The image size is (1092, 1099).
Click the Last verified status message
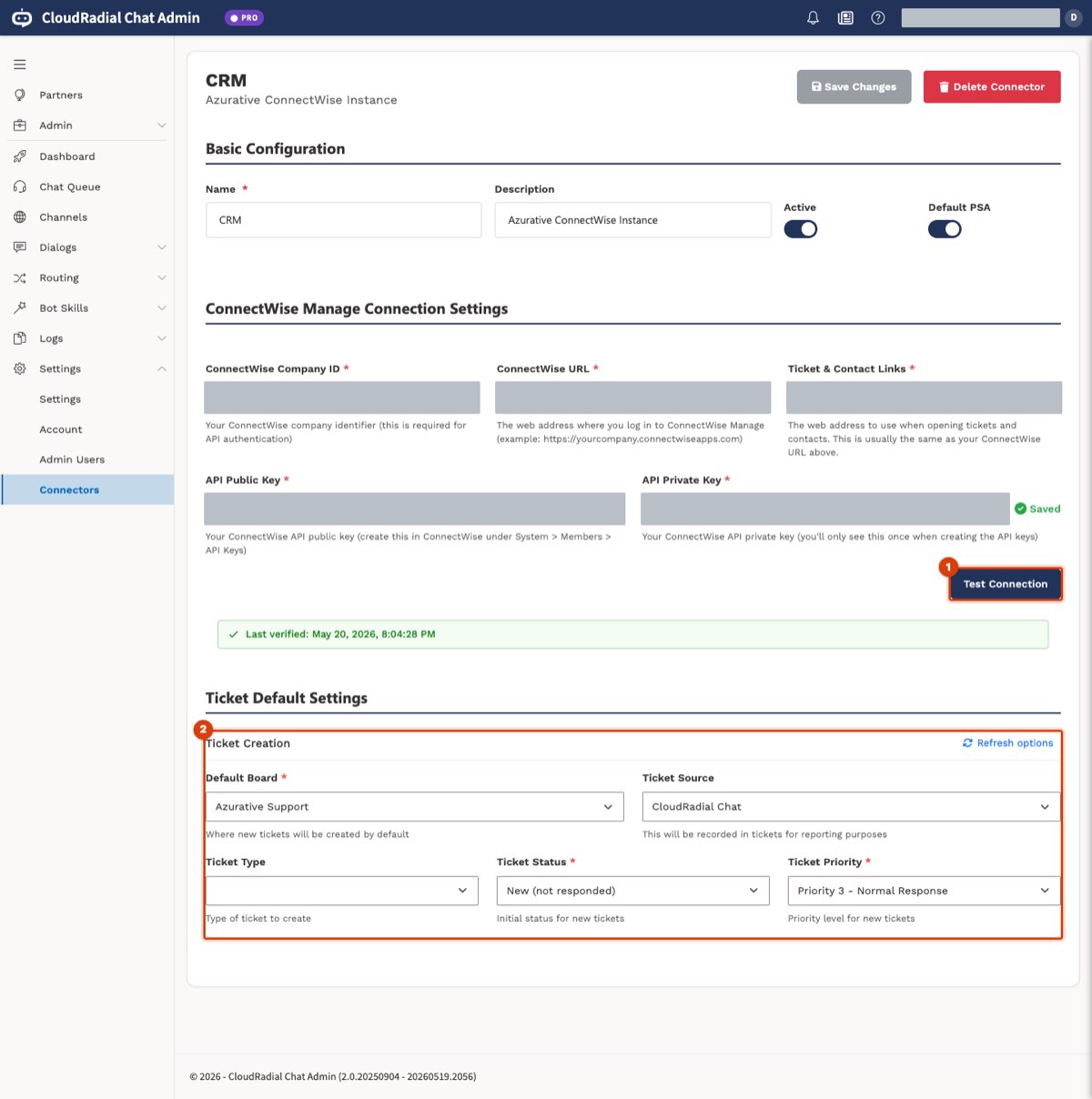click(632, 634)
